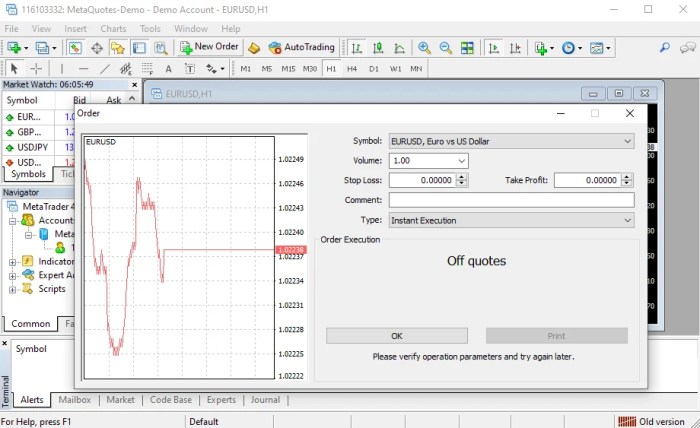Open the Profiles toolbar icon
700x428 pixels.
(42, 48)
